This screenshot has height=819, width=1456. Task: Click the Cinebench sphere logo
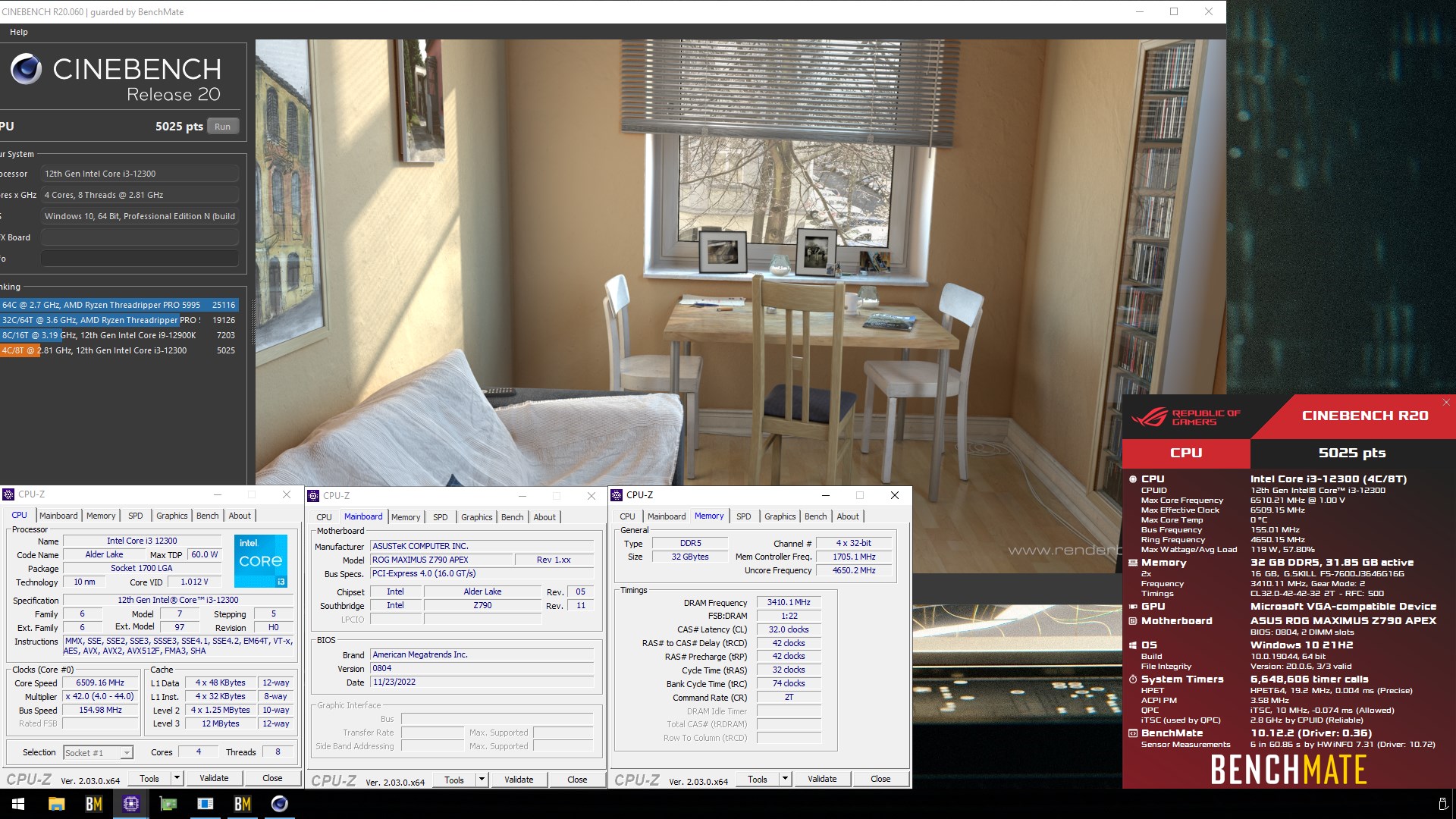[x=26, y=69]
